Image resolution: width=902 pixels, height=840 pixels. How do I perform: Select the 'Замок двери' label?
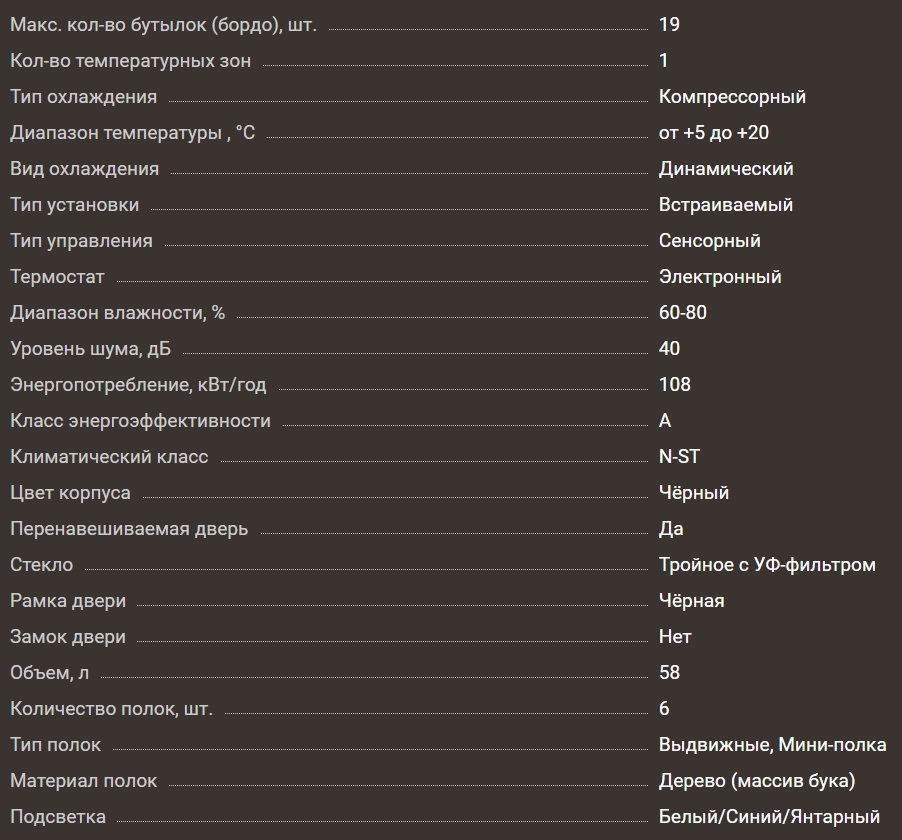(68, 637)
